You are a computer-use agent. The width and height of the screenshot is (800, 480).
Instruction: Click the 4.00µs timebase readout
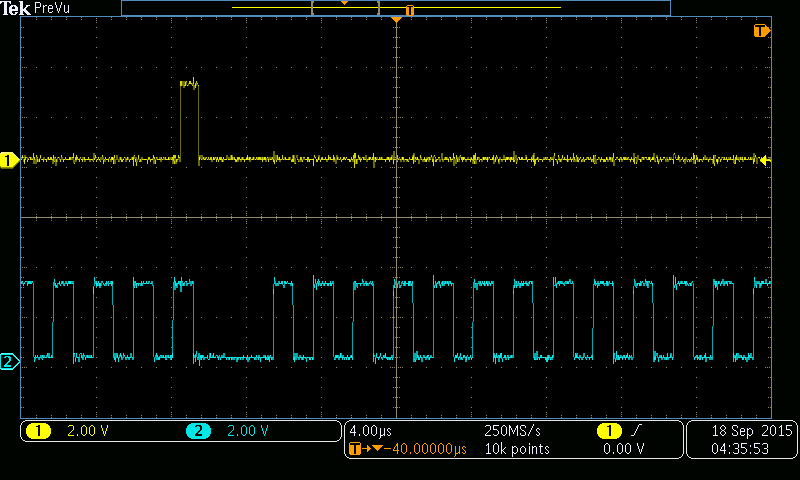click(370, 431)
